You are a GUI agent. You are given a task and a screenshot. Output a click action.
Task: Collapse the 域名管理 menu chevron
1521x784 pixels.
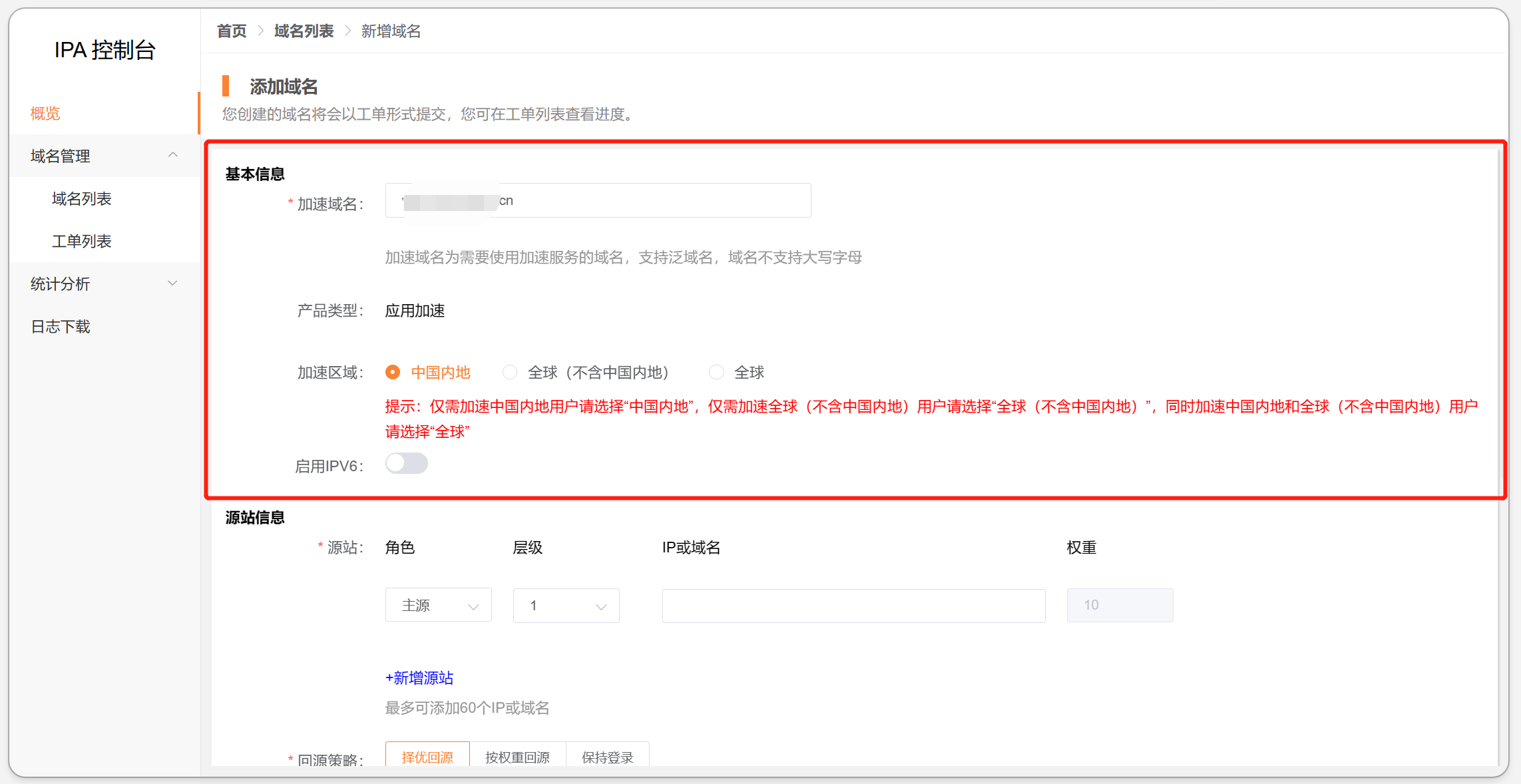173,155
